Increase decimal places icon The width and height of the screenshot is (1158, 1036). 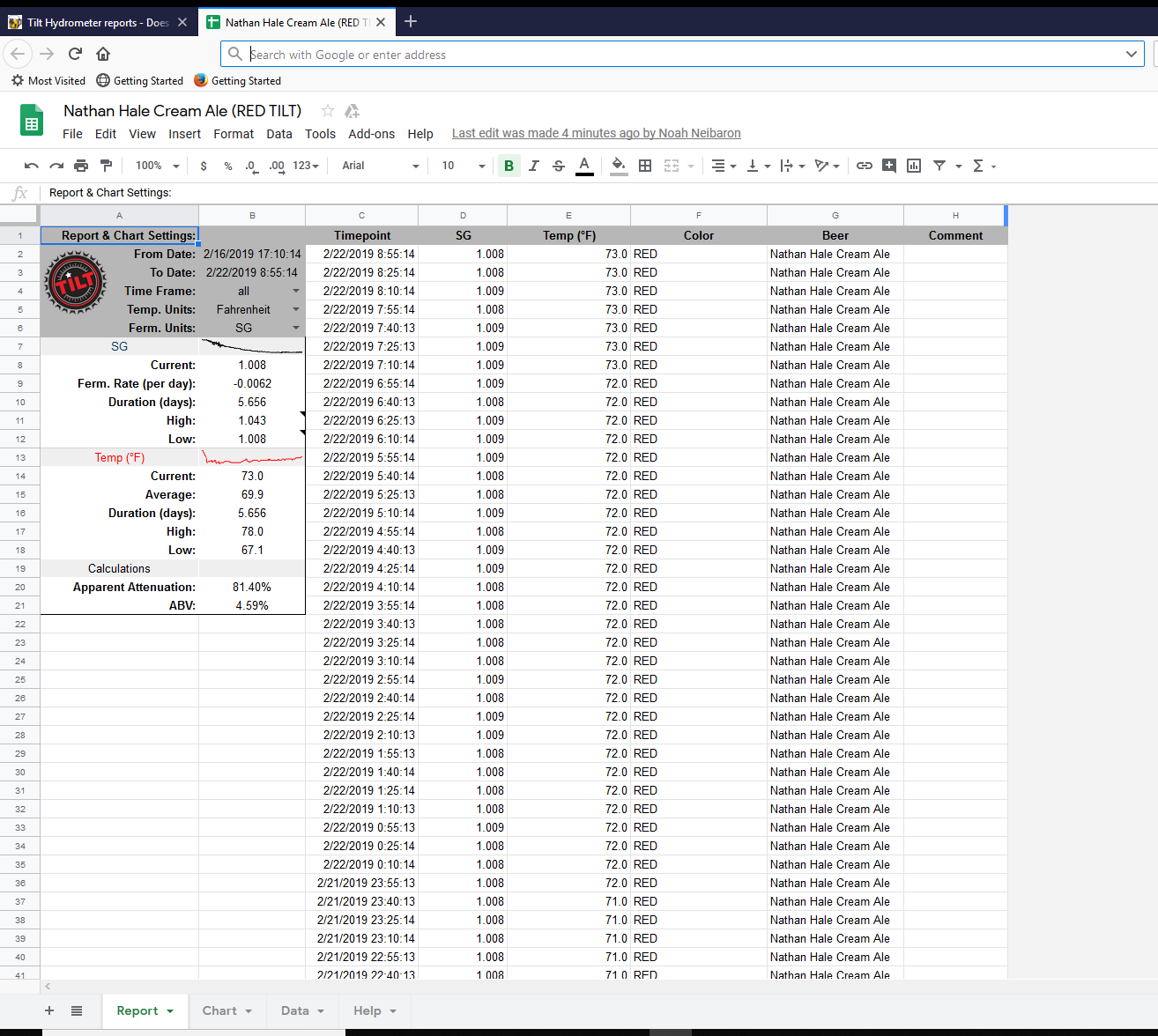(x=277, y=166)
